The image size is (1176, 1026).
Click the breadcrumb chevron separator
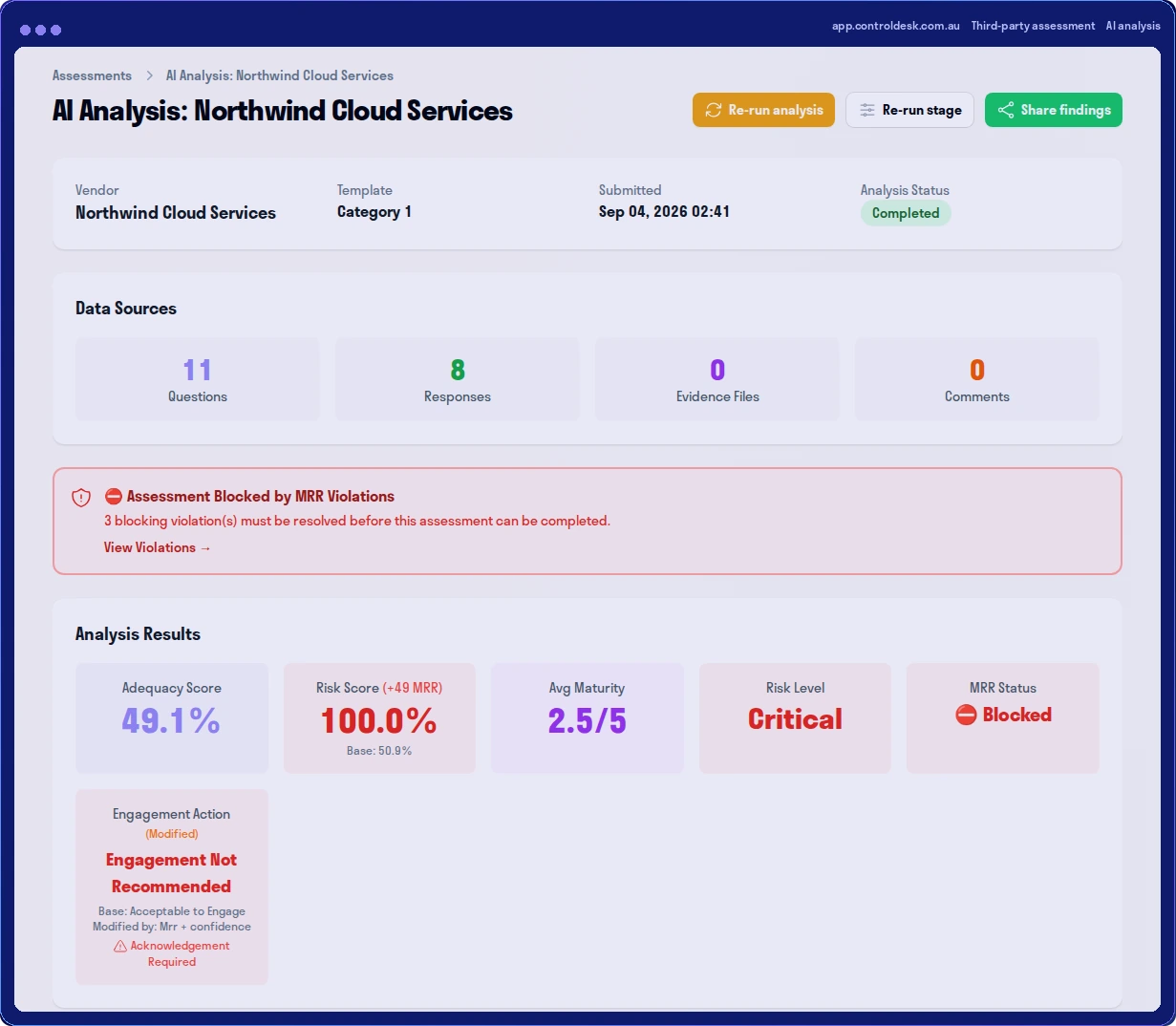point(149,75)
